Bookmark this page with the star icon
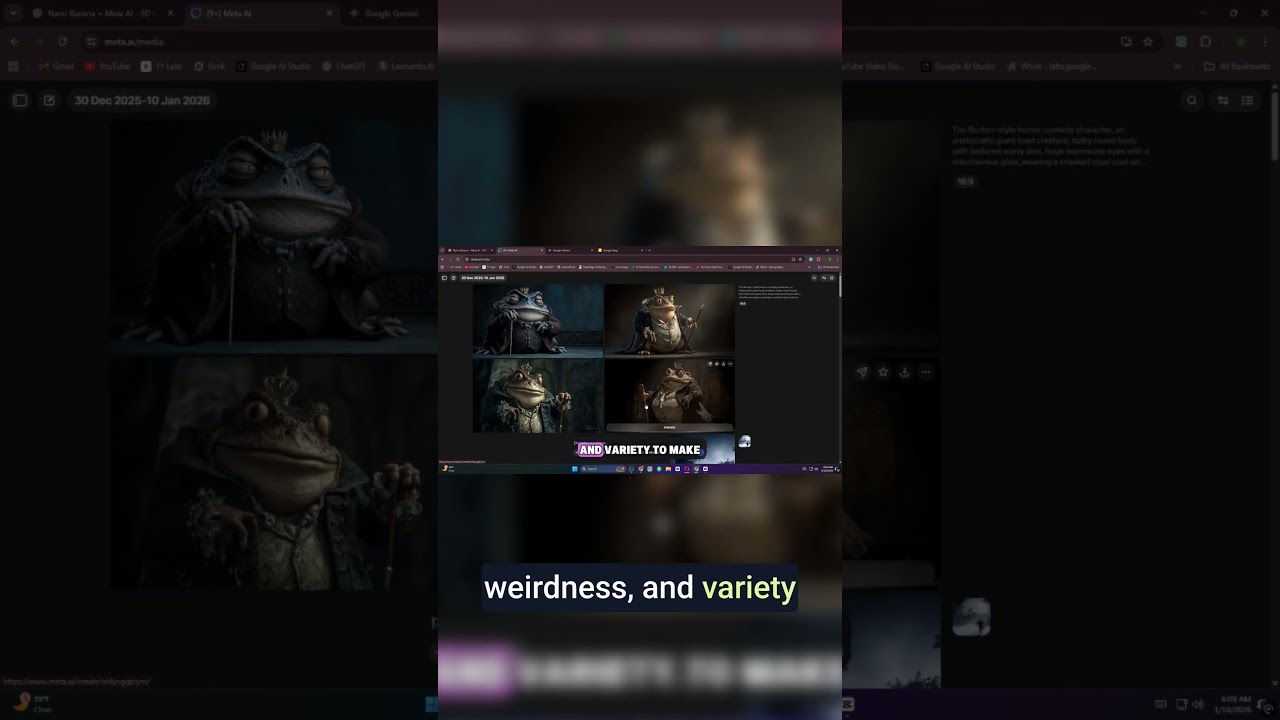 (1148, 42)
